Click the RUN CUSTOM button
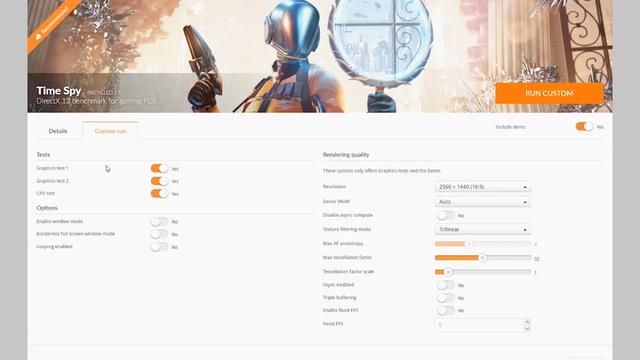Screen dimensions: 640x360 [549, 93]
